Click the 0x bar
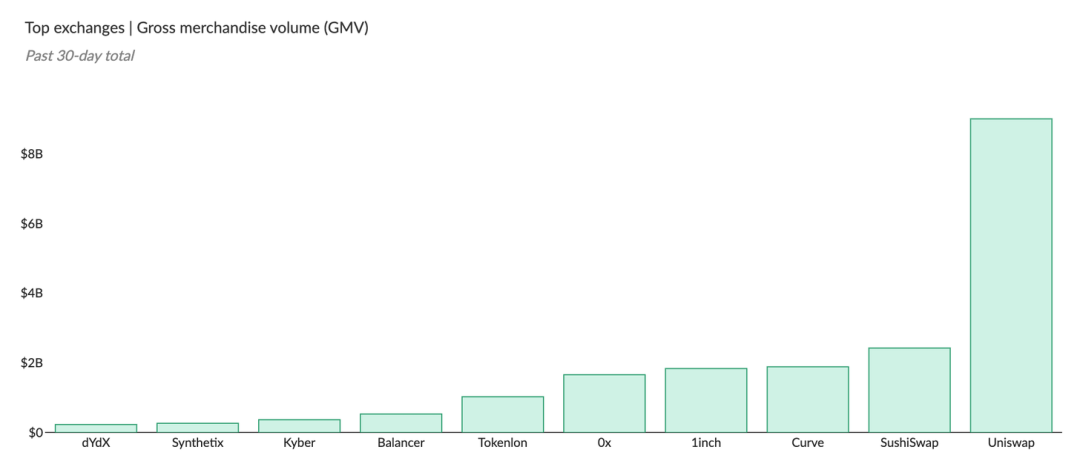The height and width of the screenshot is (470, 1080). point(604,403)
